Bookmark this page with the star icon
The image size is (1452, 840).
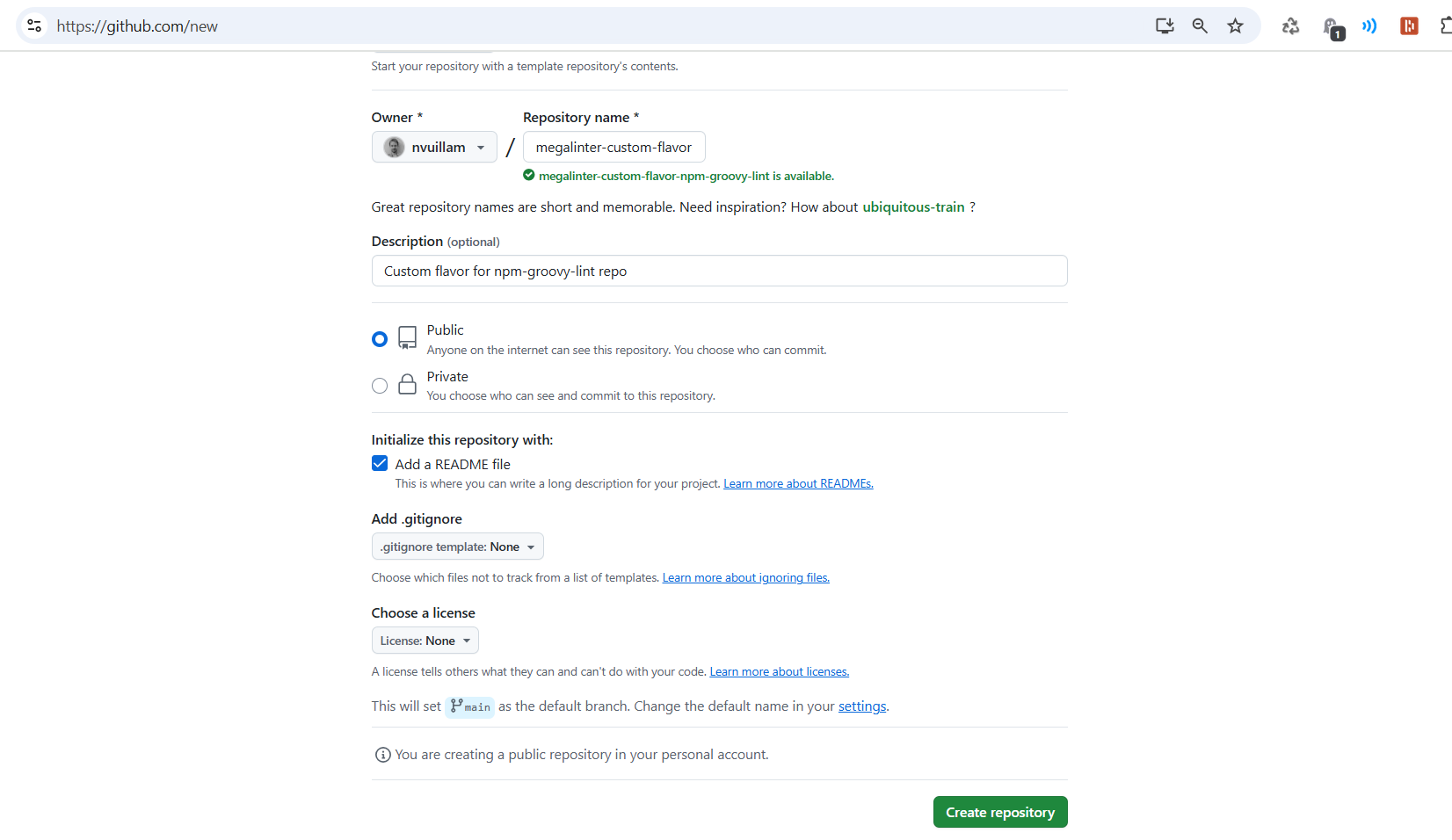point(1235,26)
